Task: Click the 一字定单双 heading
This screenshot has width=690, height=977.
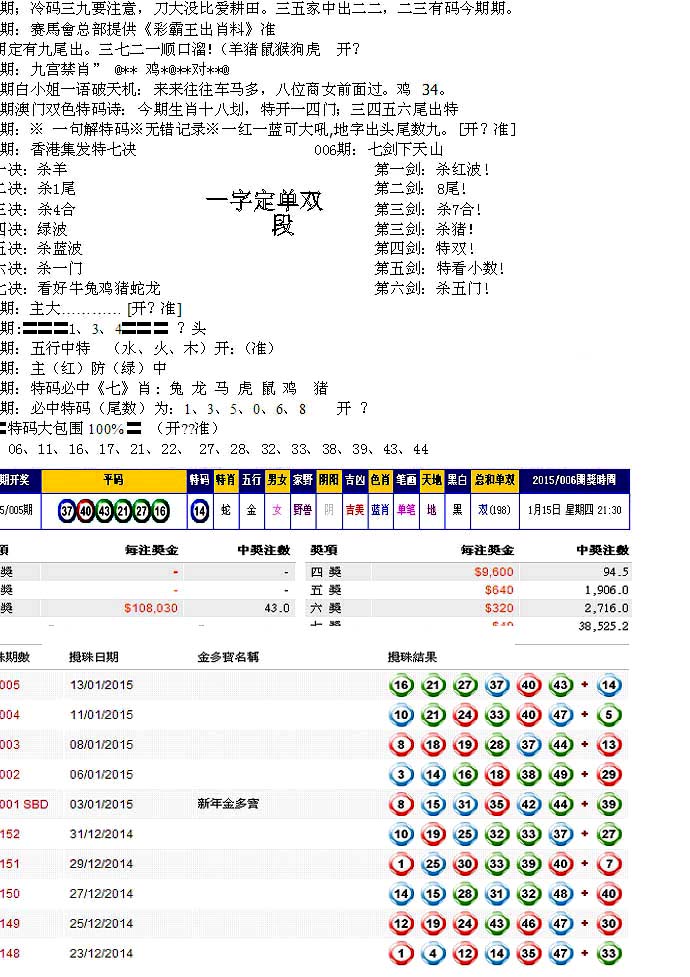Action: tap(264, 201)
